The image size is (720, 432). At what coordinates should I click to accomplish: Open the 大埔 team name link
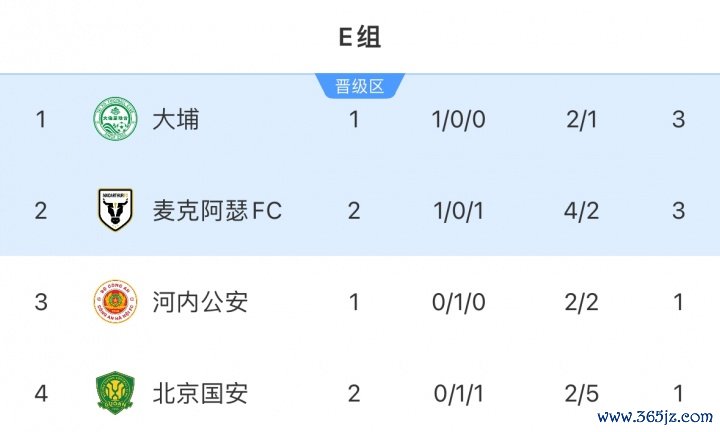[176, 120]
